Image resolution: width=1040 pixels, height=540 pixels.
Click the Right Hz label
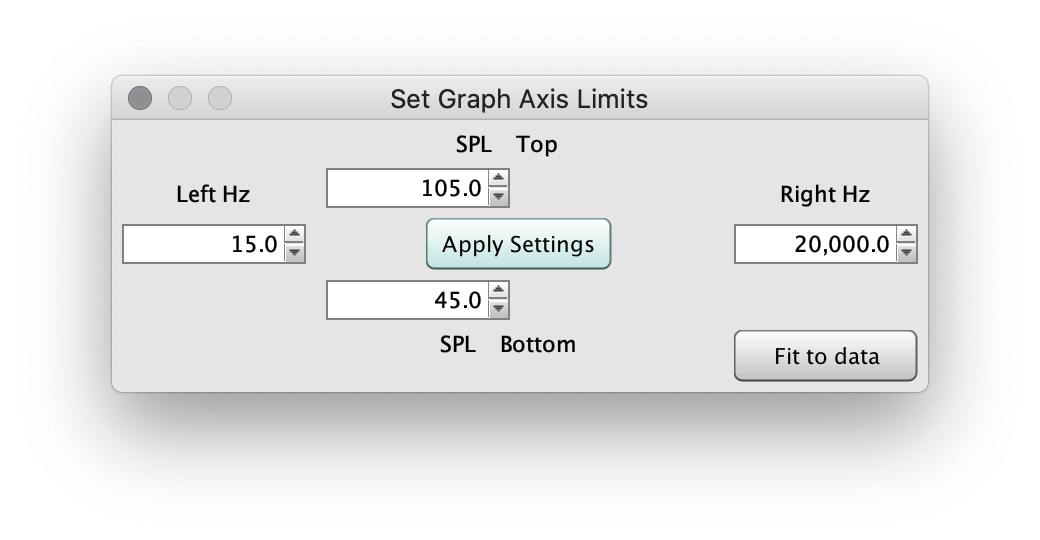coord(824,194)
